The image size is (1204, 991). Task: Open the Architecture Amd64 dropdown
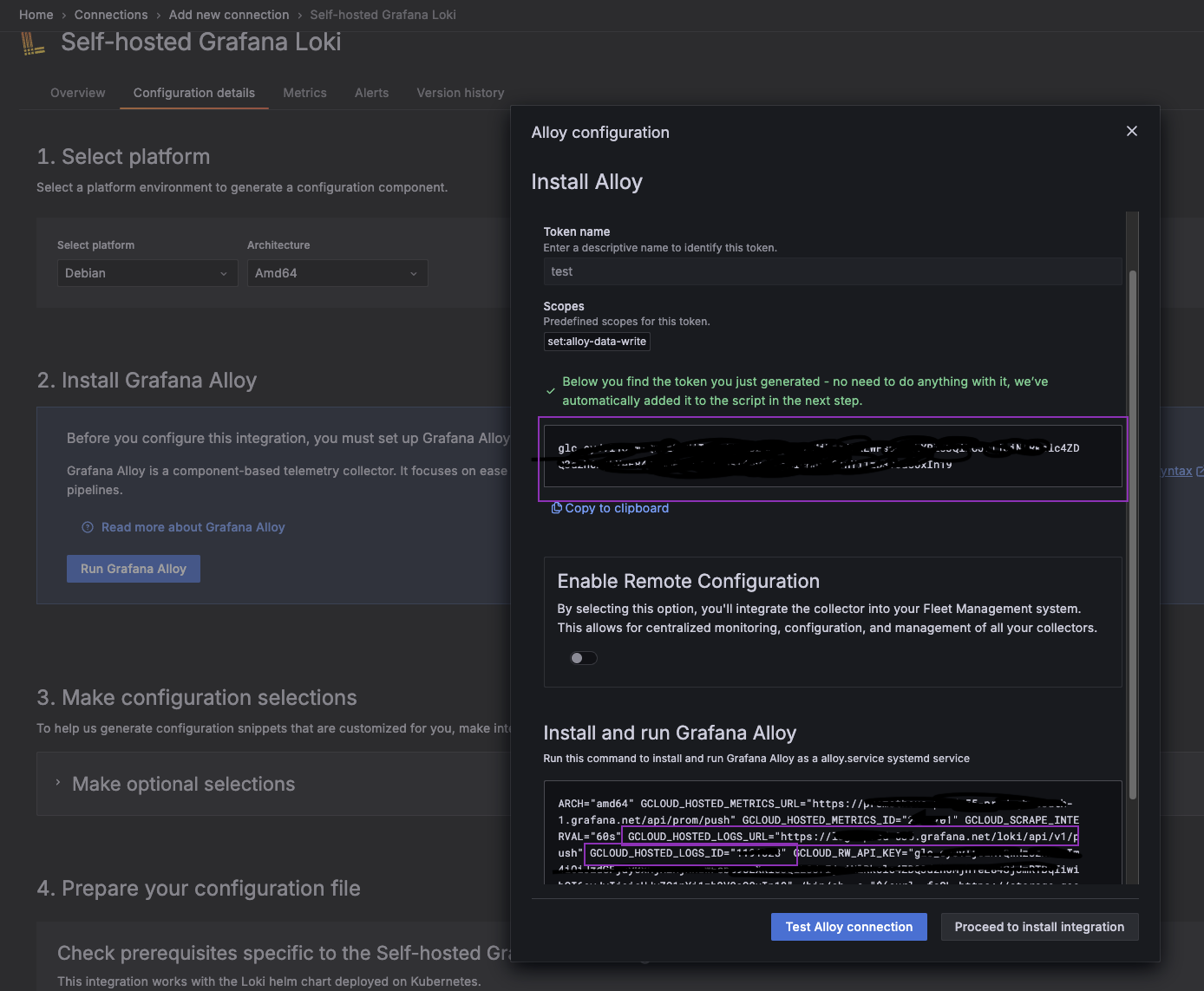tap(337, 273)
